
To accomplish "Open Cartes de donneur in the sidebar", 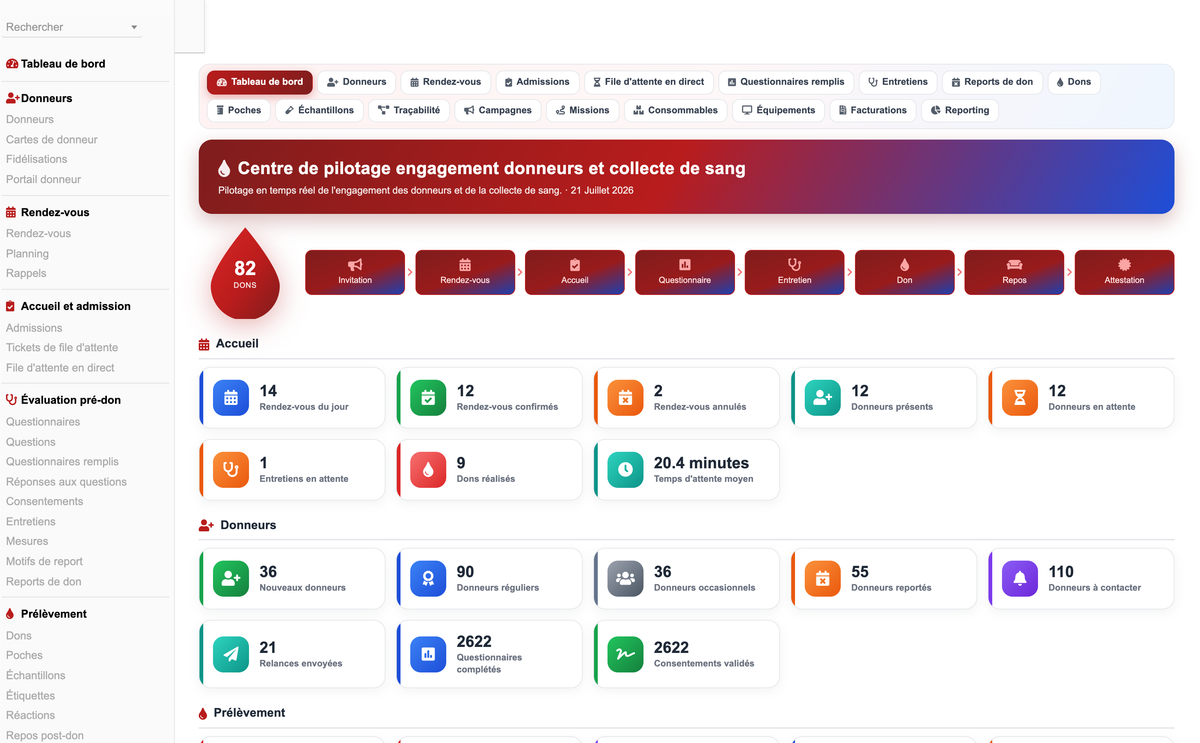I will click(x=52, y=139).
